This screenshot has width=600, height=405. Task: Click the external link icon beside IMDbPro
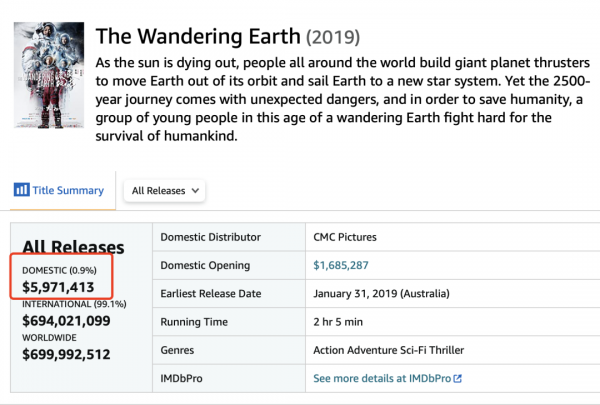tap(458, 379)
